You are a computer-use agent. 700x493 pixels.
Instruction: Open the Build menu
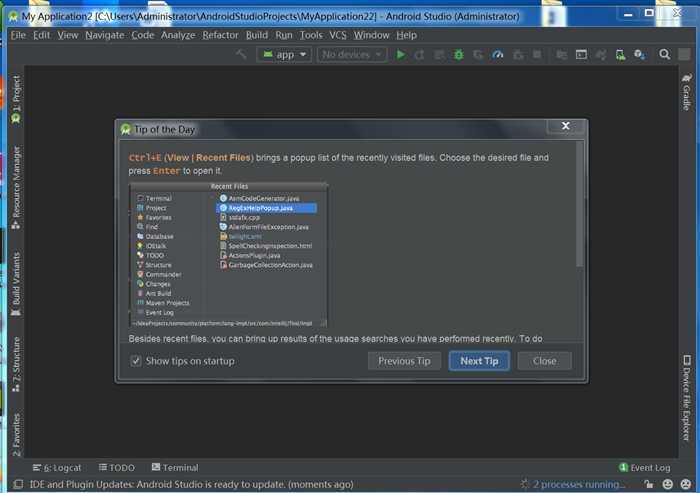coord(257,35)
